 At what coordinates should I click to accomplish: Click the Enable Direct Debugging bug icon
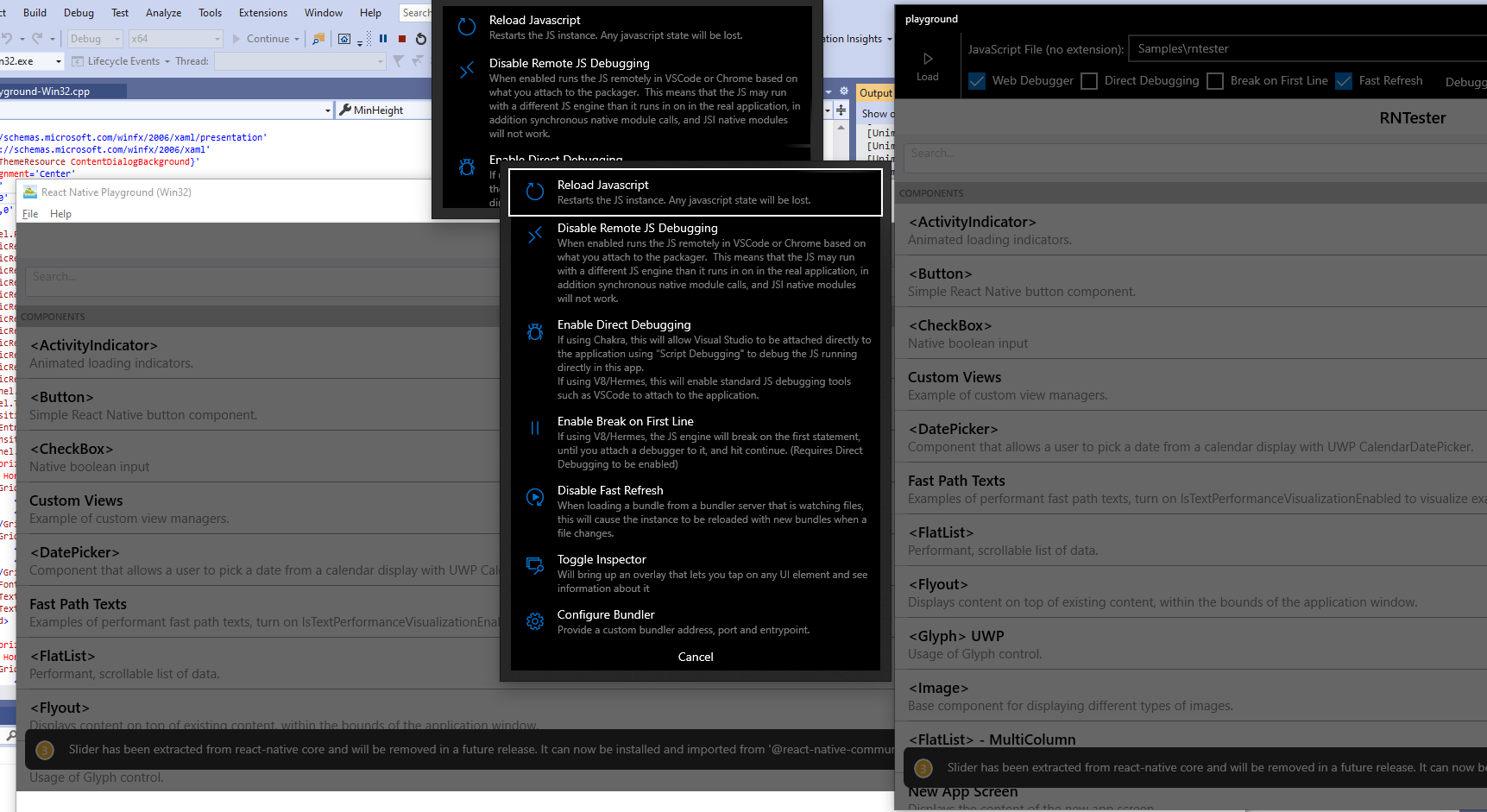[x=534, y=331]
